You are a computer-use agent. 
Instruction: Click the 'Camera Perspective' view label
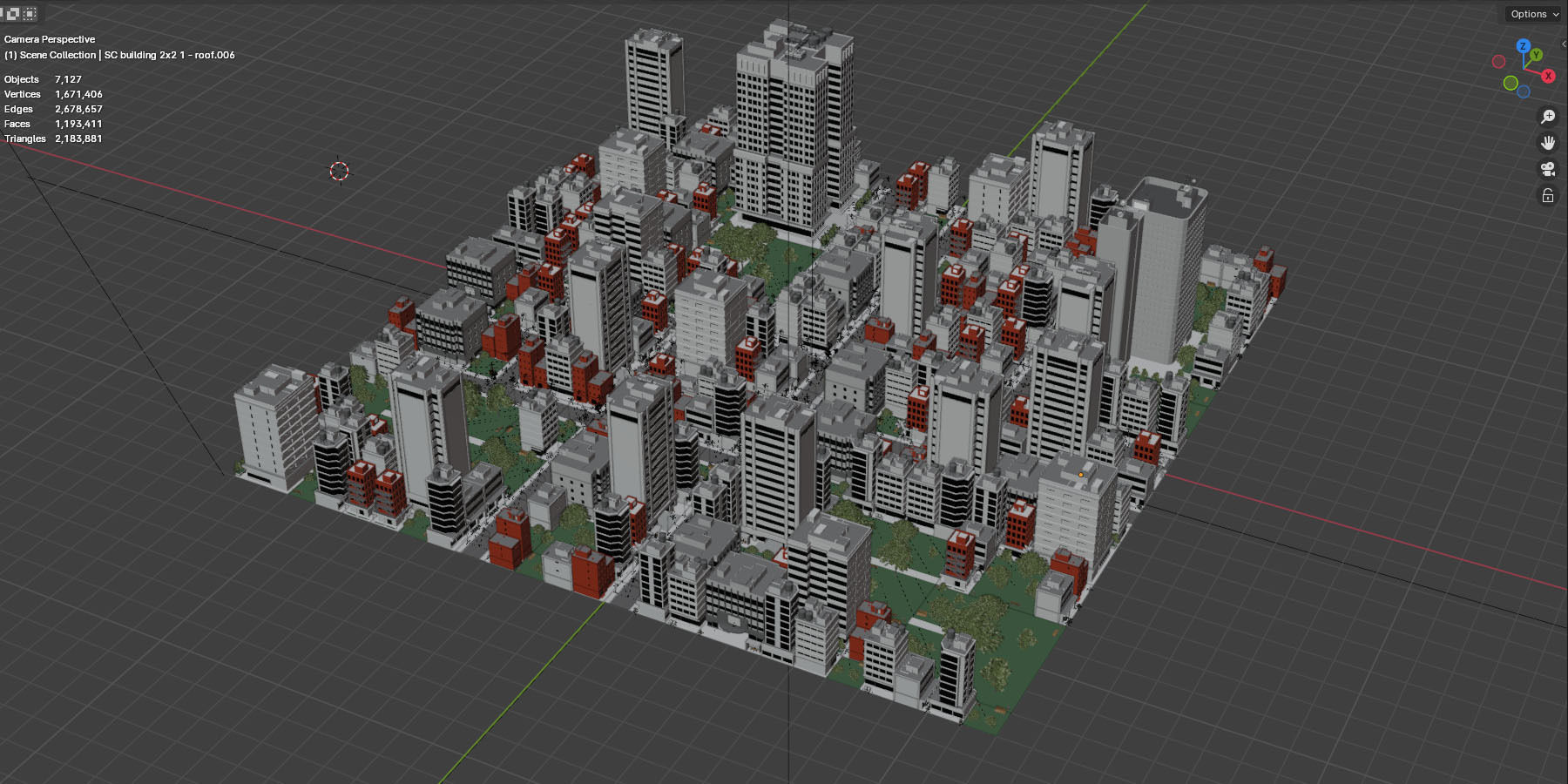click(x=50, y=39)
